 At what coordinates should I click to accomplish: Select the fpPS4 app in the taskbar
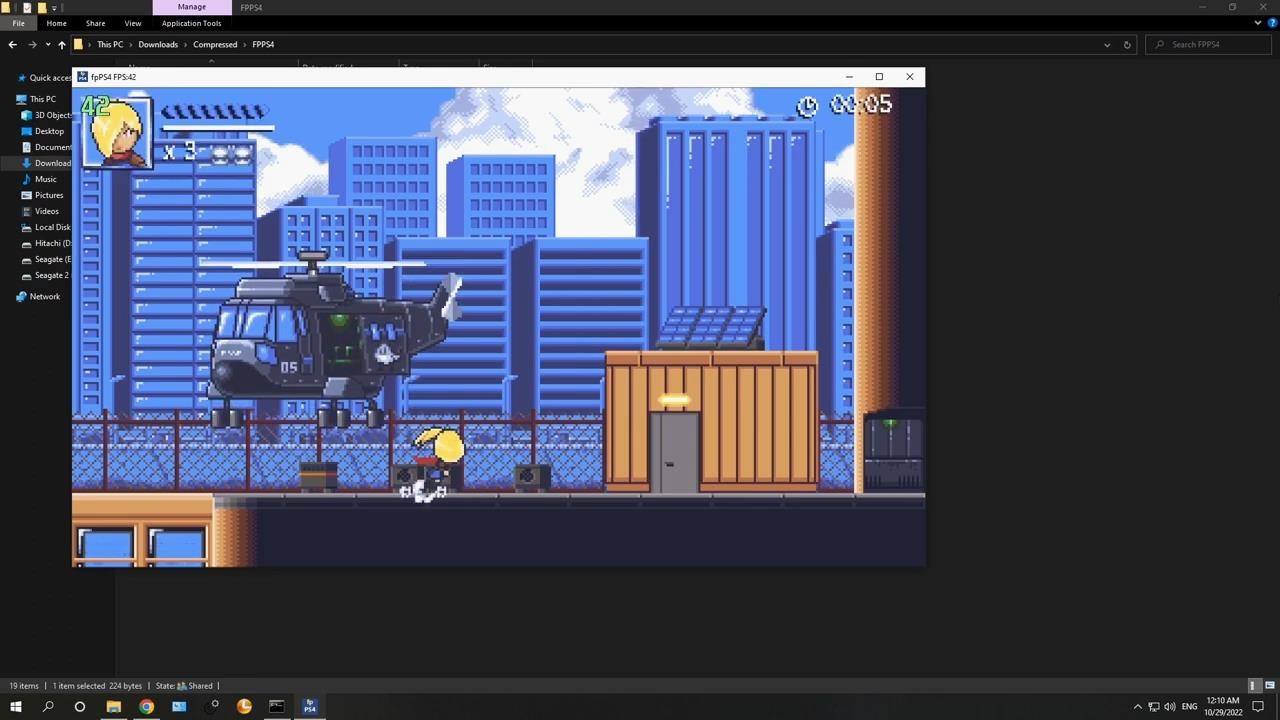(x=309, y=706)
